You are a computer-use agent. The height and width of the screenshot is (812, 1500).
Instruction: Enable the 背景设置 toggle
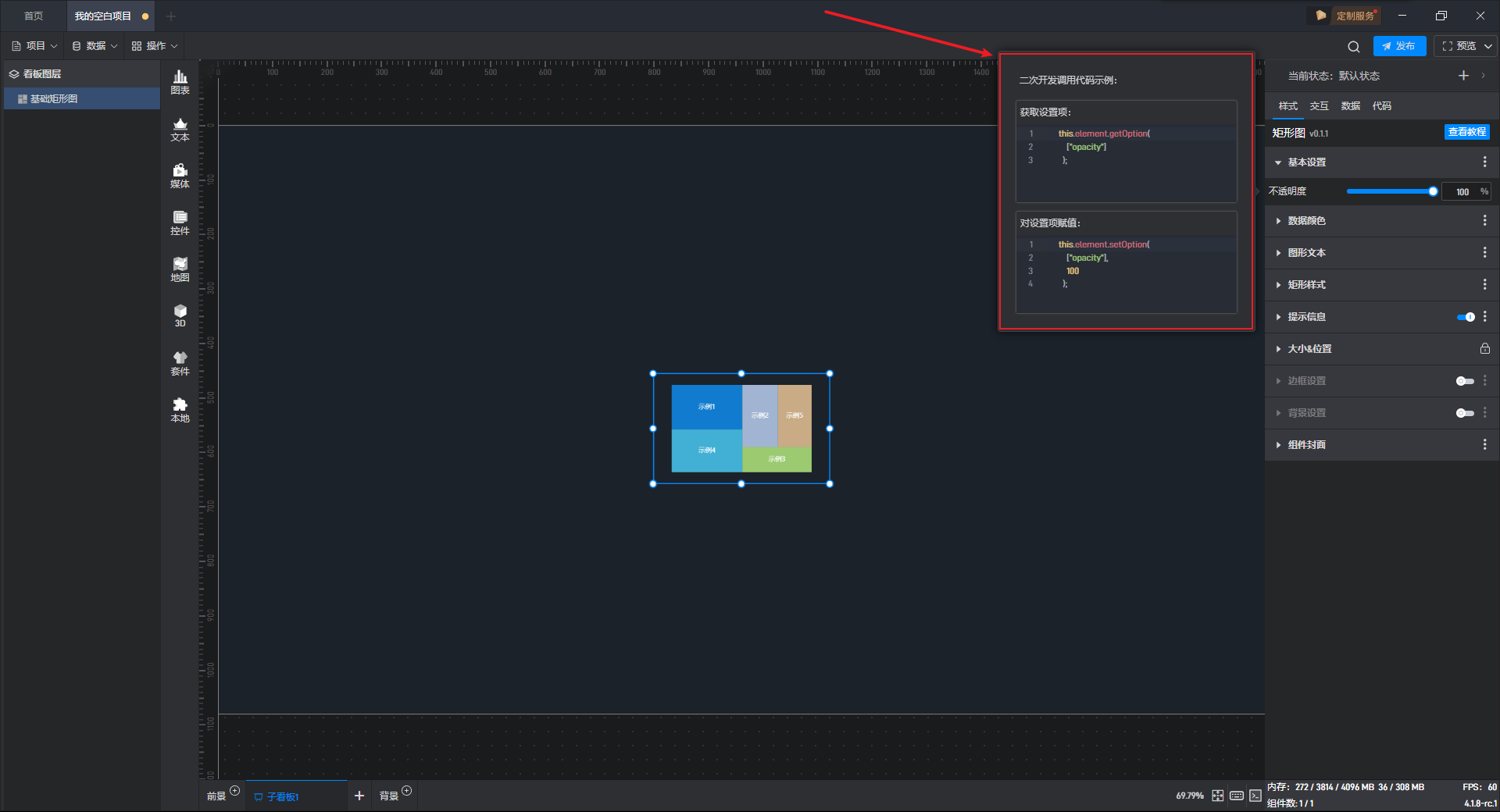tap(1465, 413)
